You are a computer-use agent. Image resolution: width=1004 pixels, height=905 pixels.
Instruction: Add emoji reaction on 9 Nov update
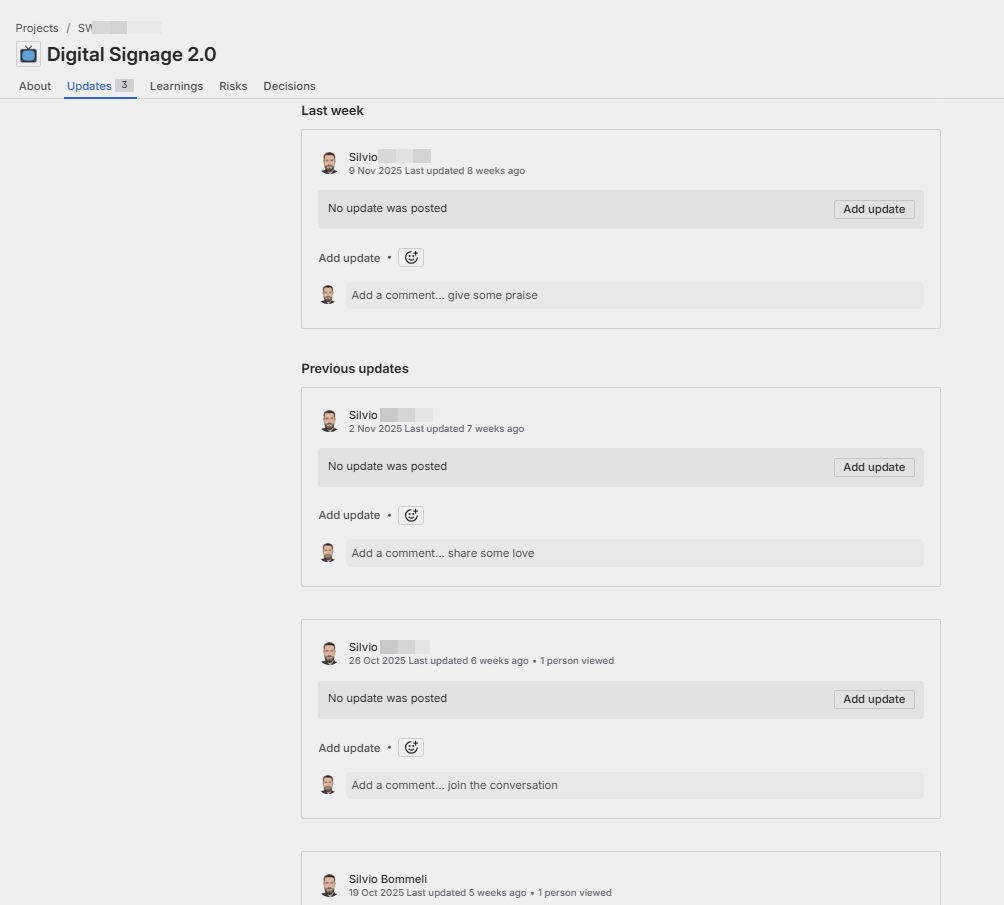click(411, 257)
